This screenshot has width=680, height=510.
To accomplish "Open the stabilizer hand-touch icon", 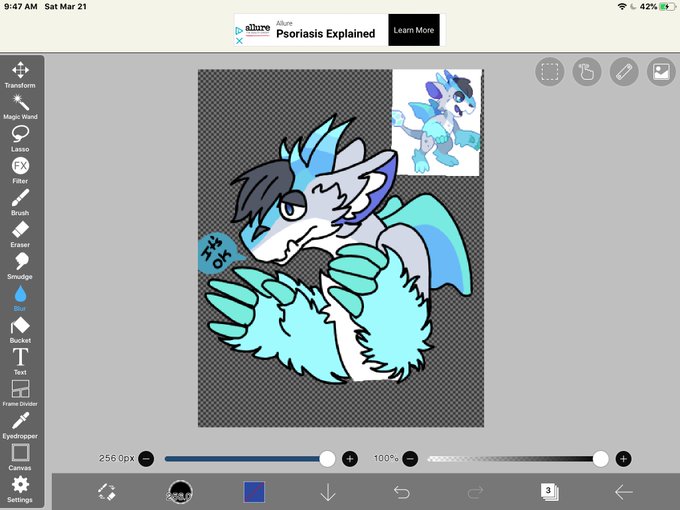I will (x=587, y=72).
